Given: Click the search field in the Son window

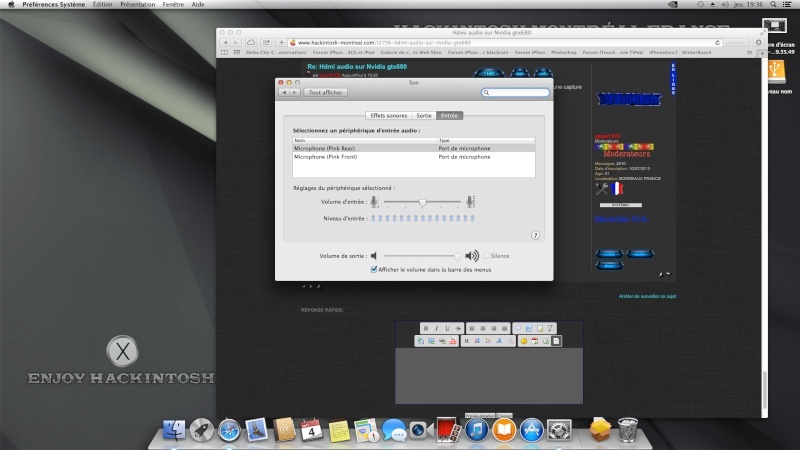Looking at the screenshot, I should pyautogui.click(x=515, y=92).
